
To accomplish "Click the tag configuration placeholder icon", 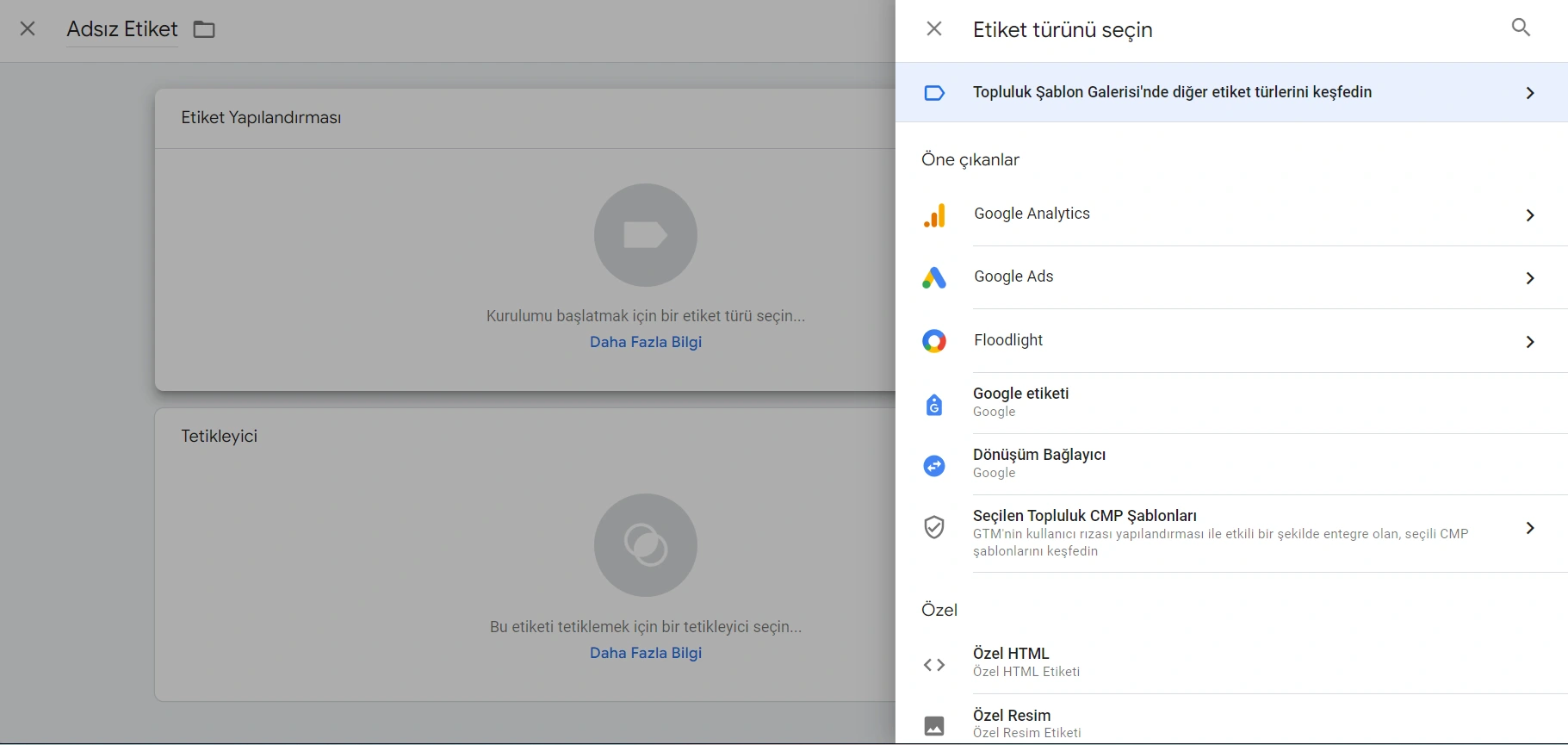I will [x=646, y=235].
